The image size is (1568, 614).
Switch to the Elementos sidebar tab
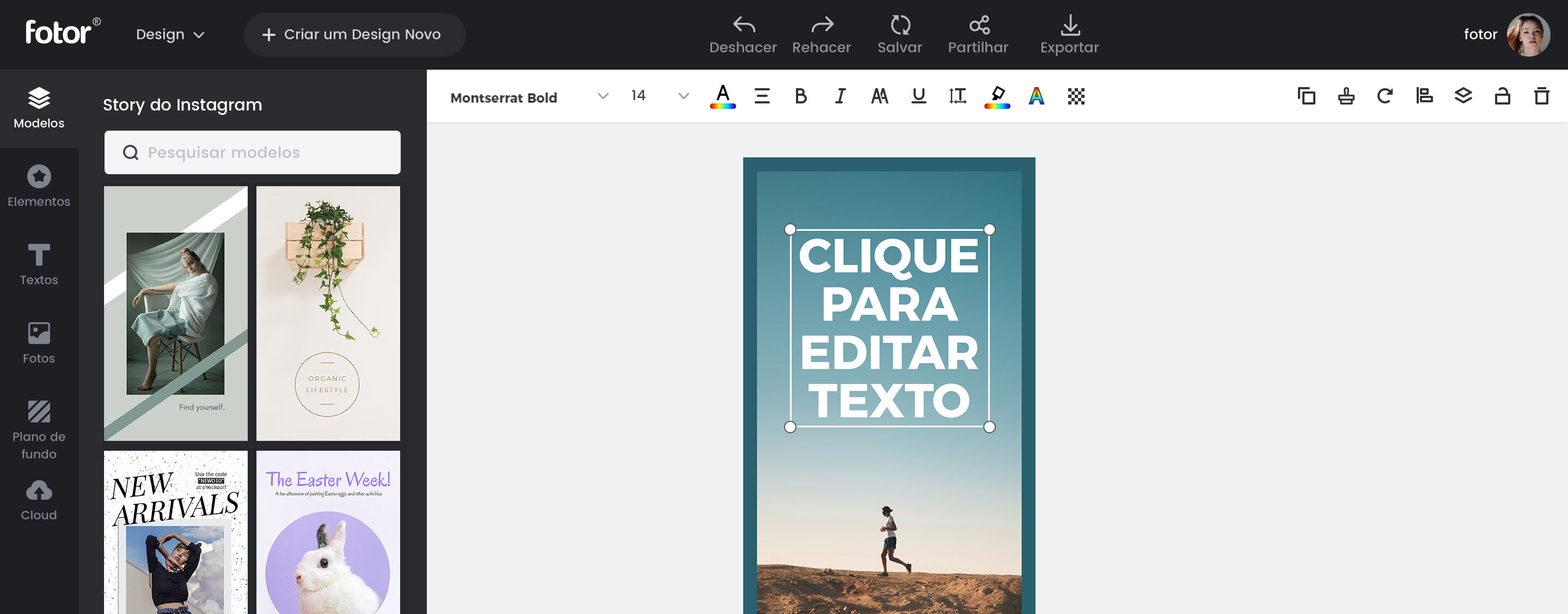click(39, 186)
